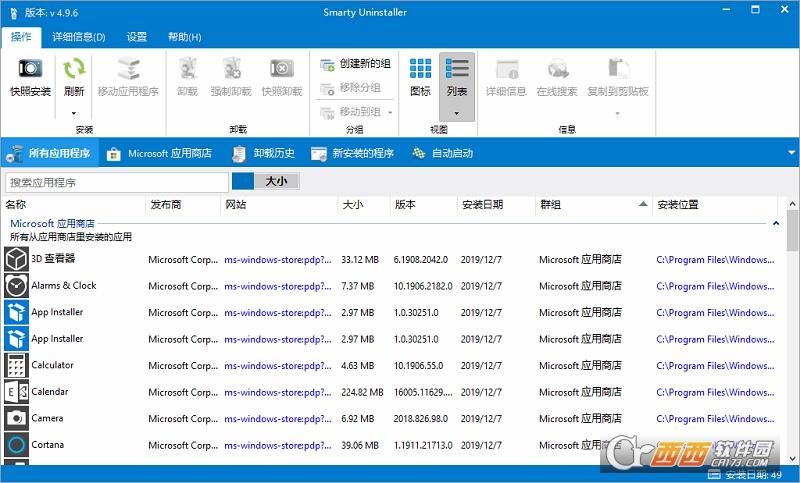The width and height of the screenshot is (800, 483).
Task: Click the 大小 button near search
Action: [x=277, y=181]
